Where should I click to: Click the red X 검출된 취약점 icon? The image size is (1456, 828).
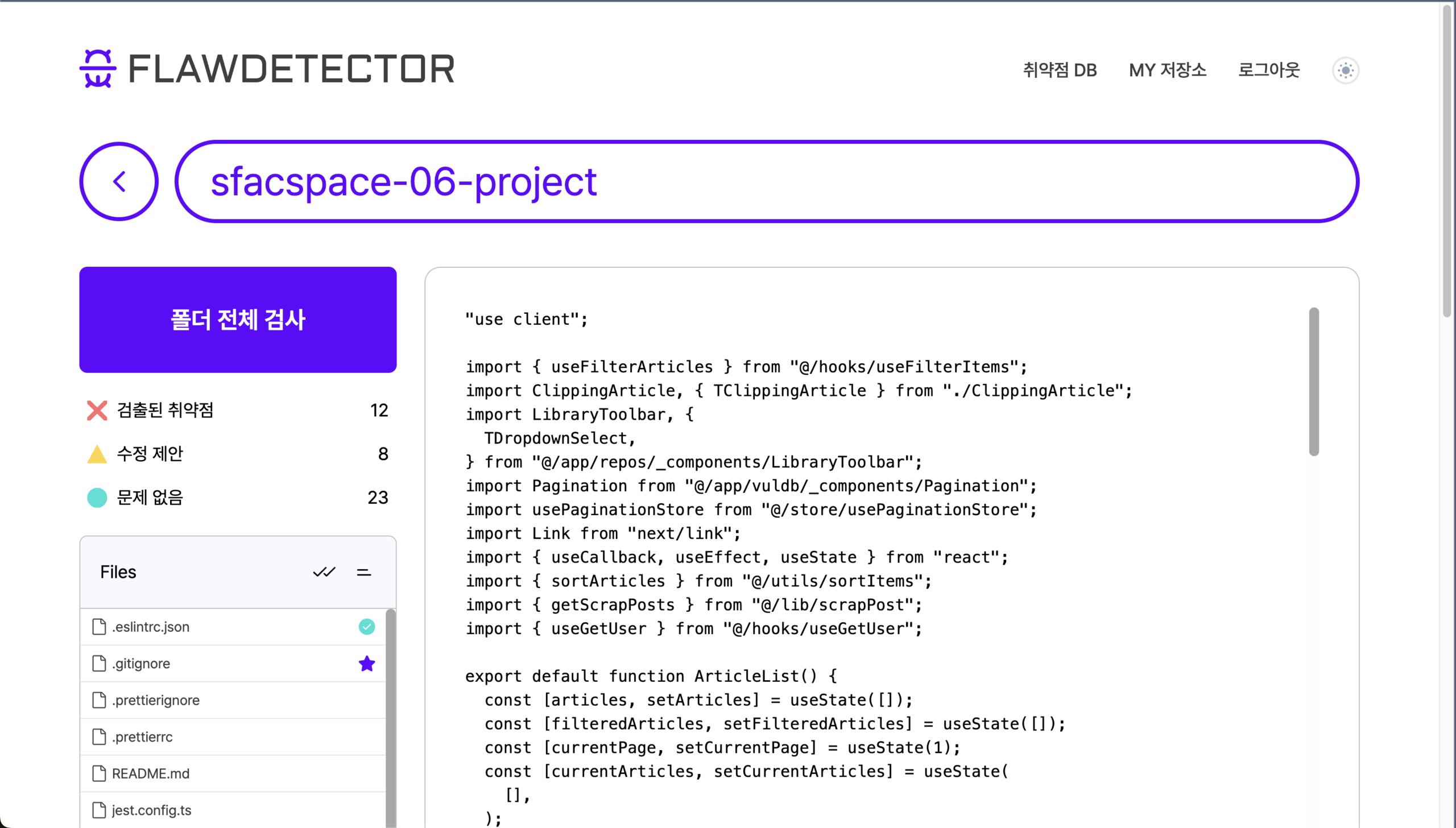97,410
